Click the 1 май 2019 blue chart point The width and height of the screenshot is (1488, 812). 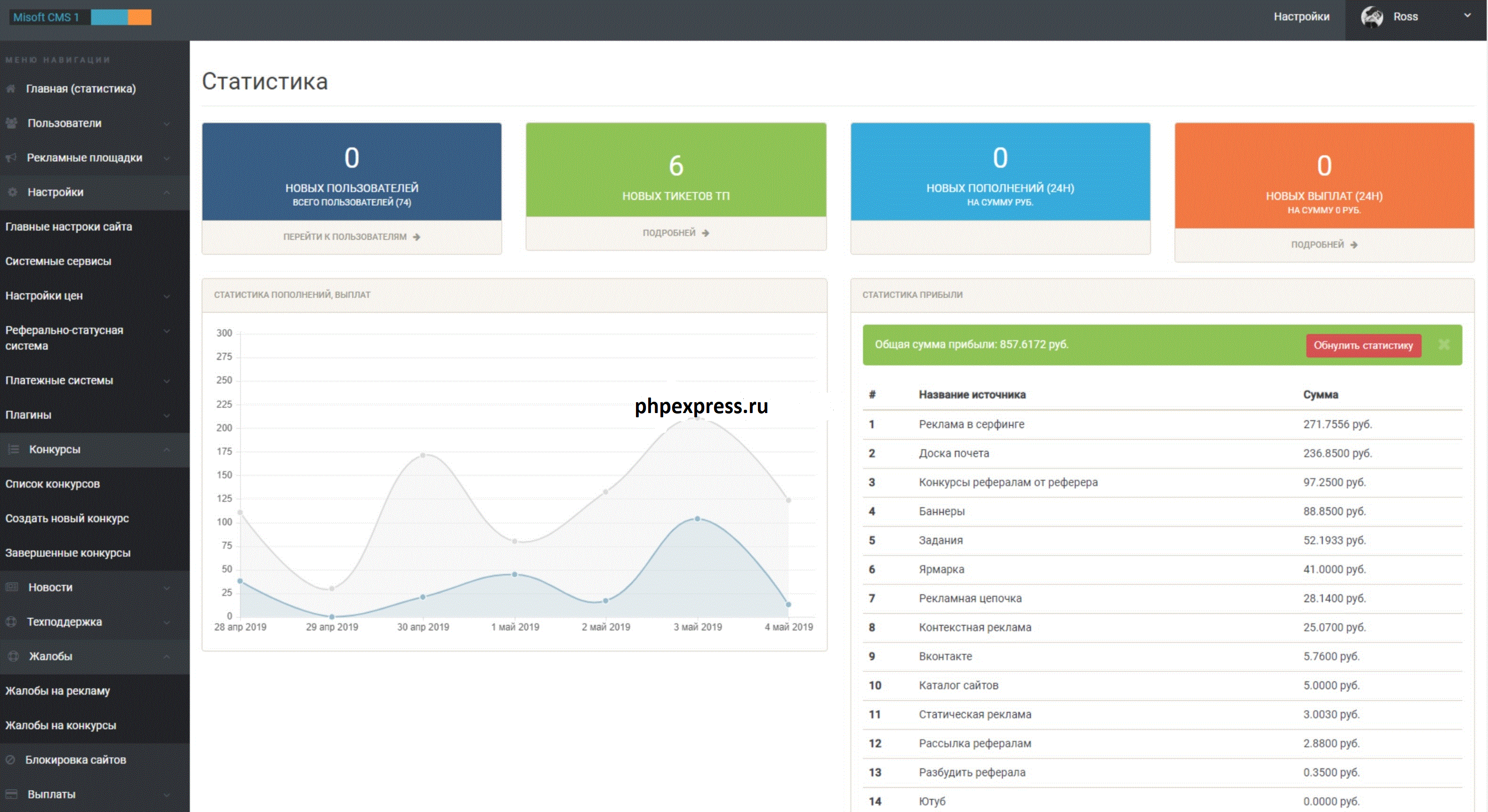[514, 574]
